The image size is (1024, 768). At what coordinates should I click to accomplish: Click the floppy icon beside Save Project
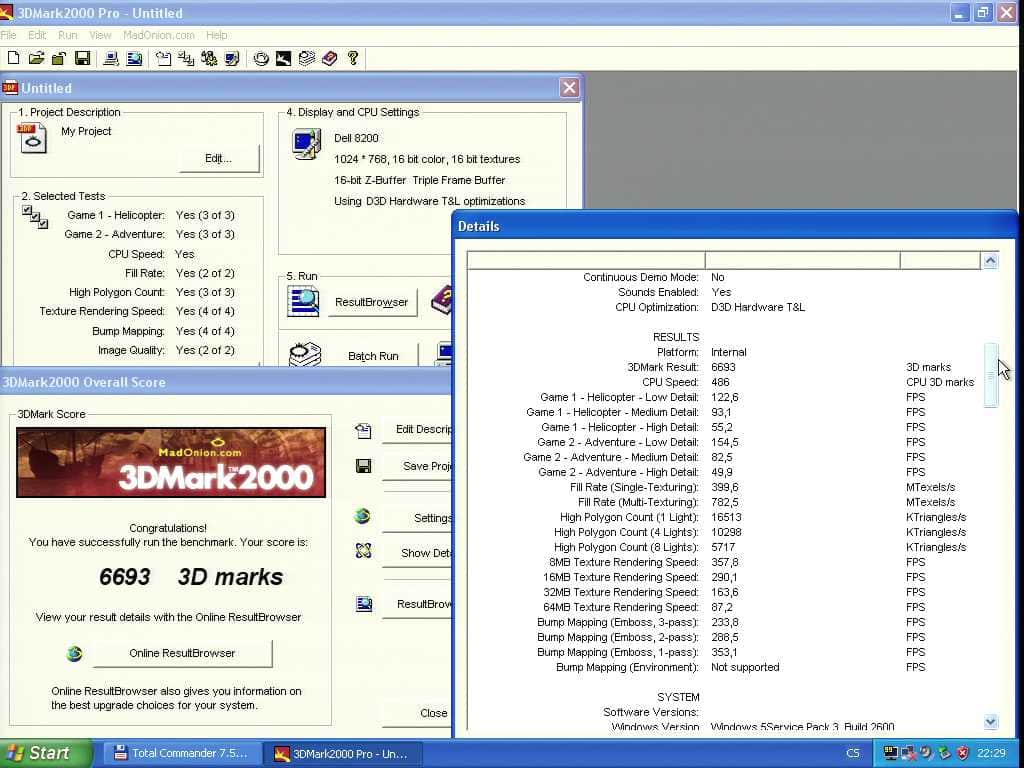coord(363,466)
